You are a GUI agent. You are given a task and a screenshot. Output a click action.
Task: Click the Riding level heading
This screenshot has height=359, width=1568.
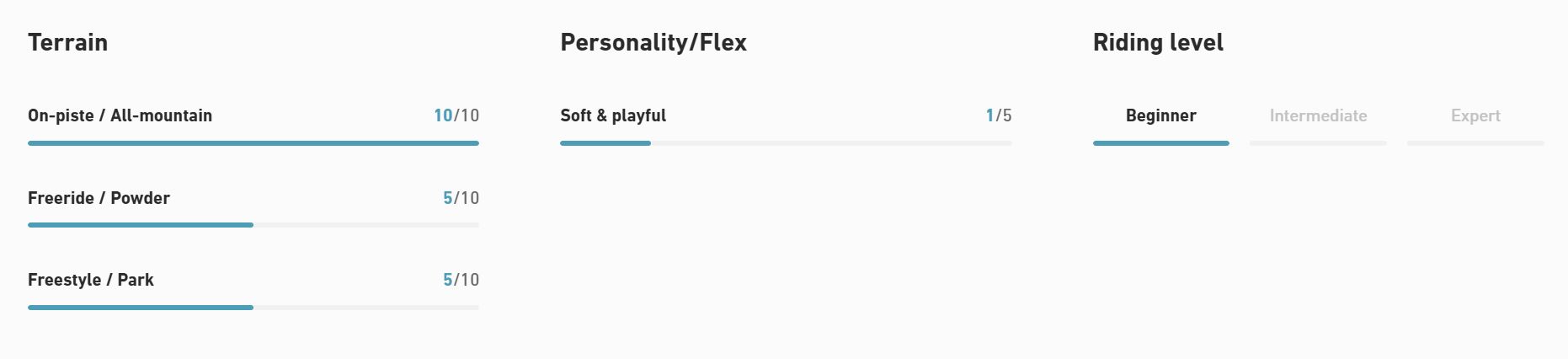[x=1157, y=42]
